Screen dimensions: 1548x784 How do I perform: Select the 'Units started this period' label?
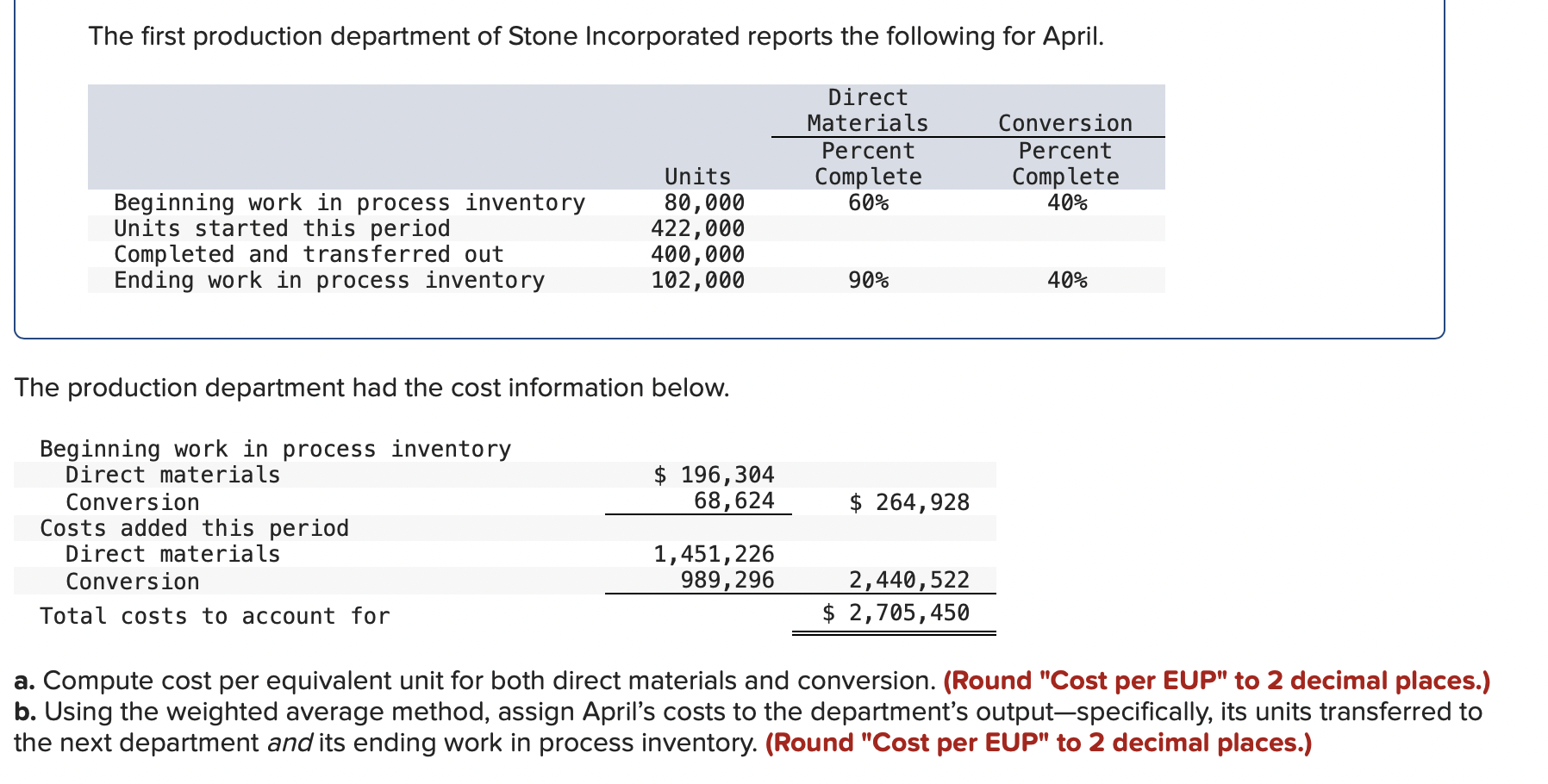[x=282, y=228]
